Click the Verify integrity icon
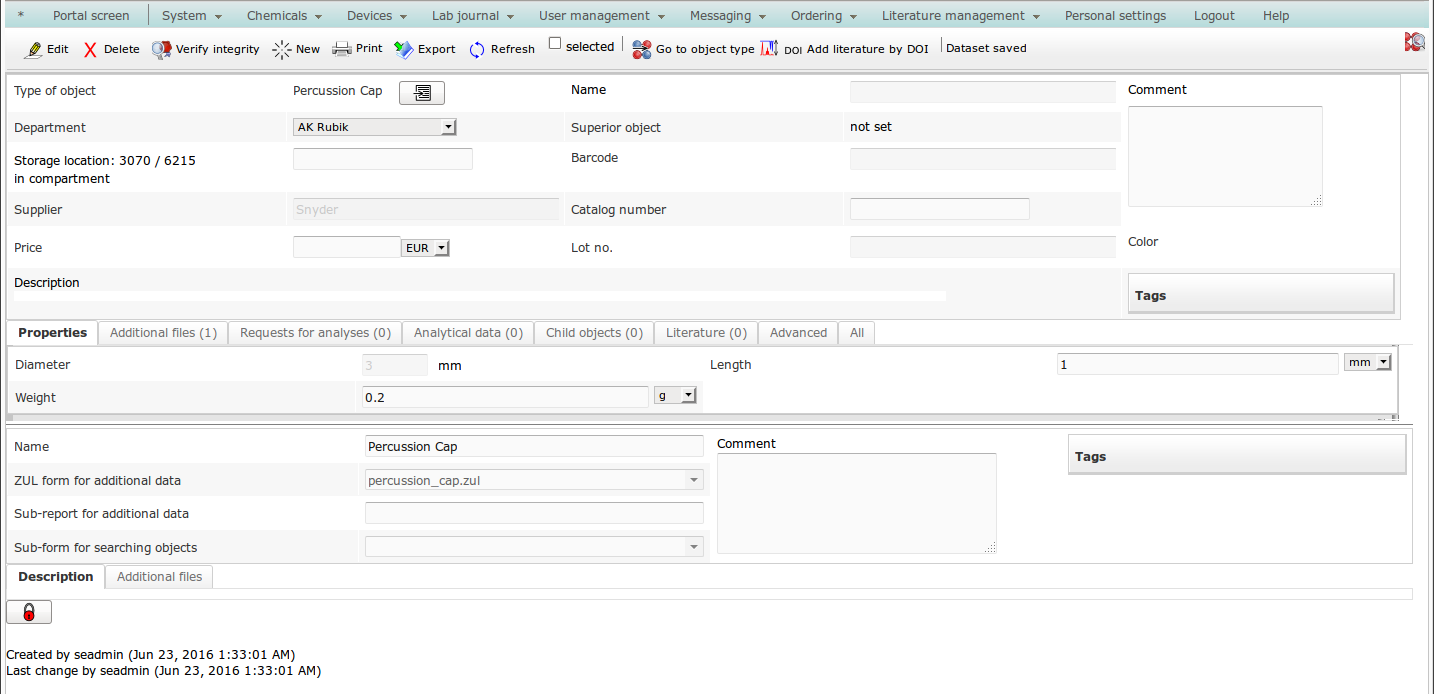 click(162, 49)
